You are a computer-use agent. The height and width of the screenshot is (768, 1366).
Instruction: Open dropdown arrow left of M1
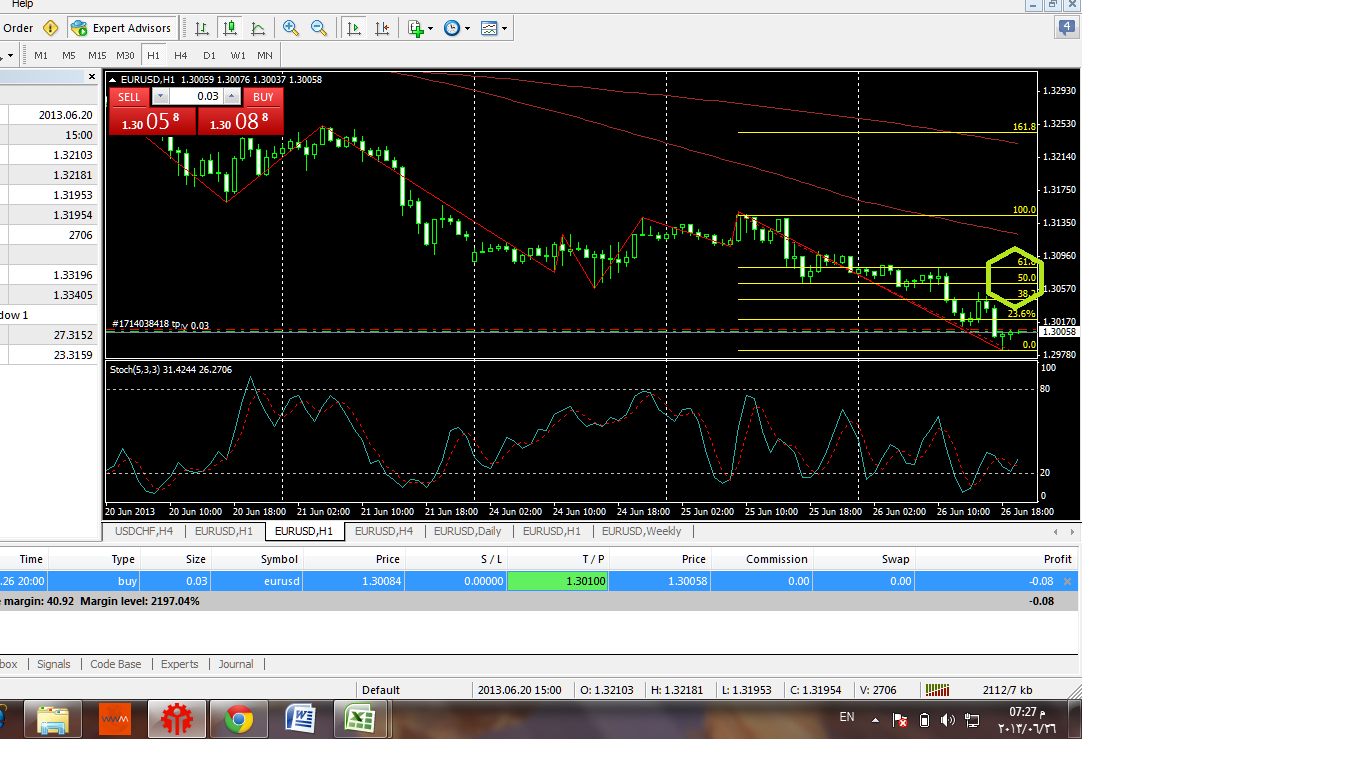10,55
